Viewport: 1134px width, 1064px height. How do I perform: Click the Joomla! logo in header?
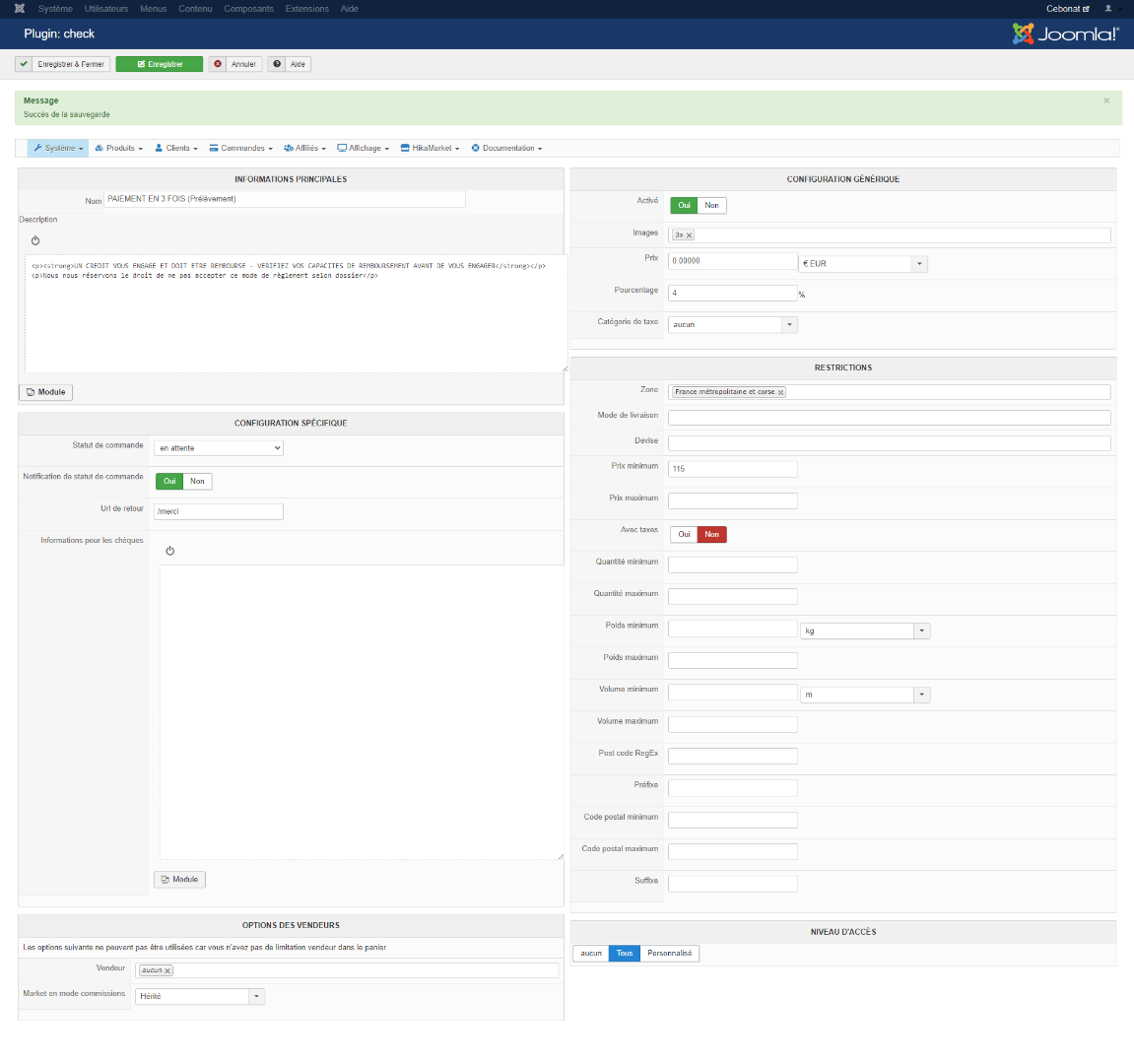point(1065,33)
